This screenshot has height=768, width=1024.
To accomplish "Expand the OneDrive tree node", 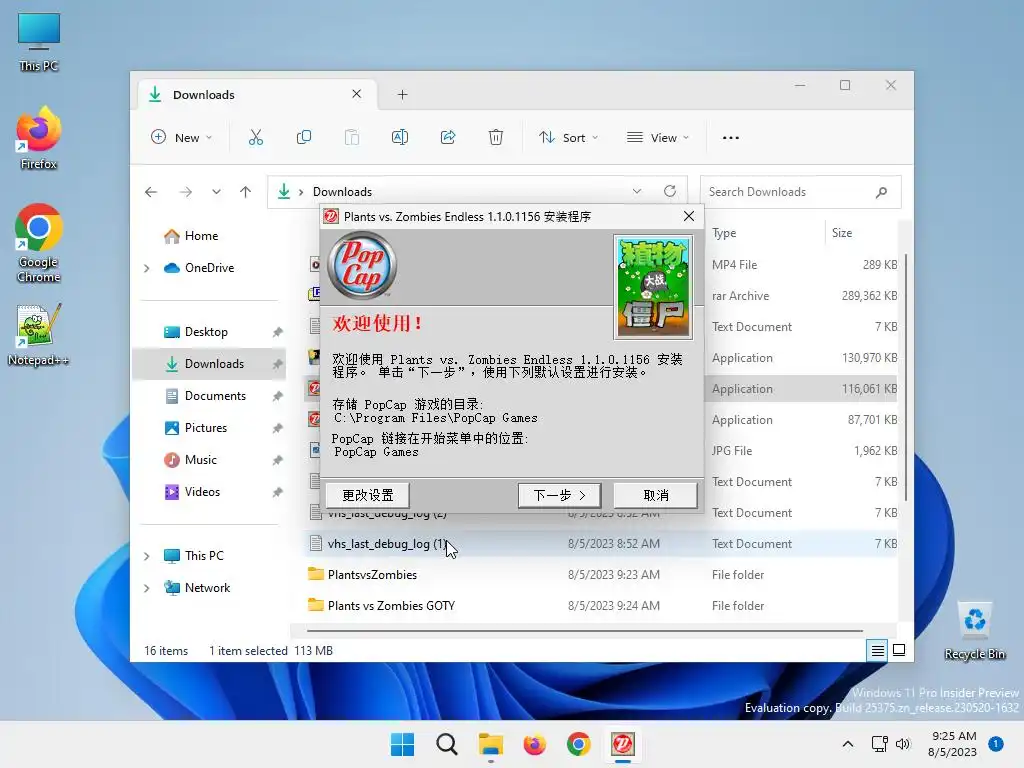I will click(147, 268).
